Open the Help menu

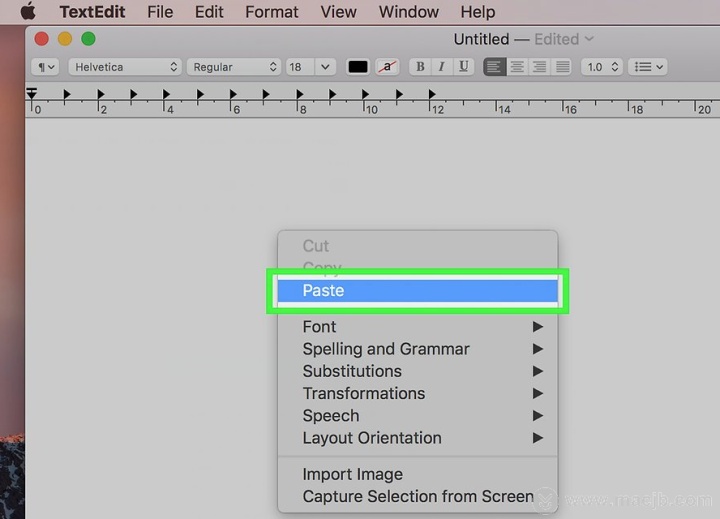pyautogui.click(x=478, y=11)
